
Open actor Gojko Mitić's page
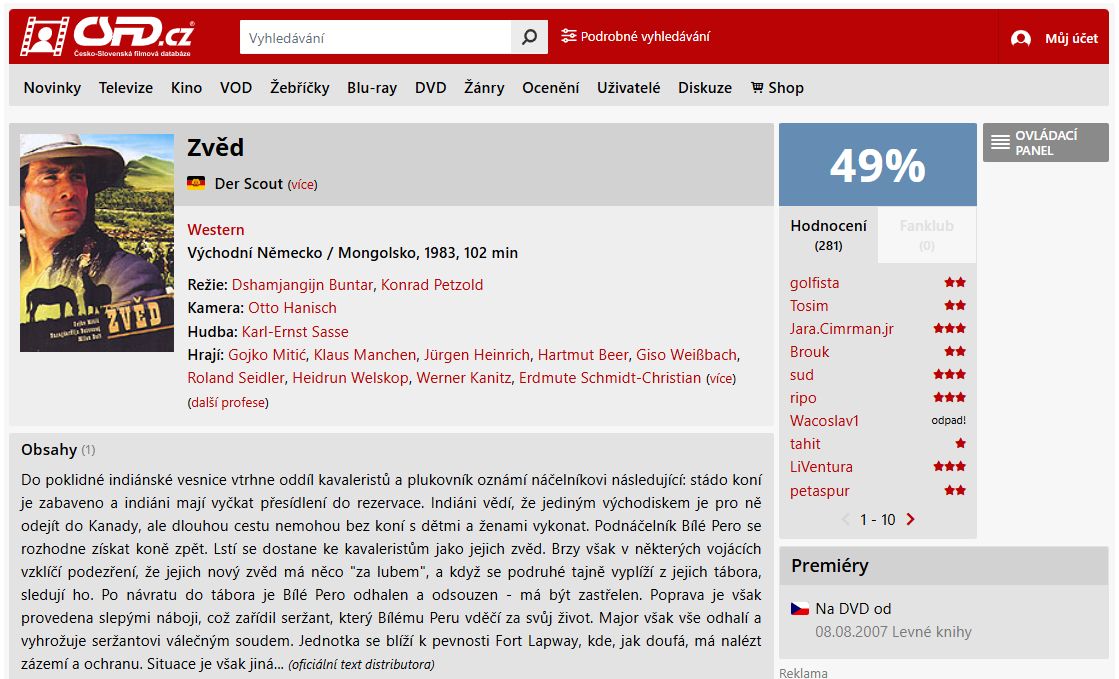(267, 355)
